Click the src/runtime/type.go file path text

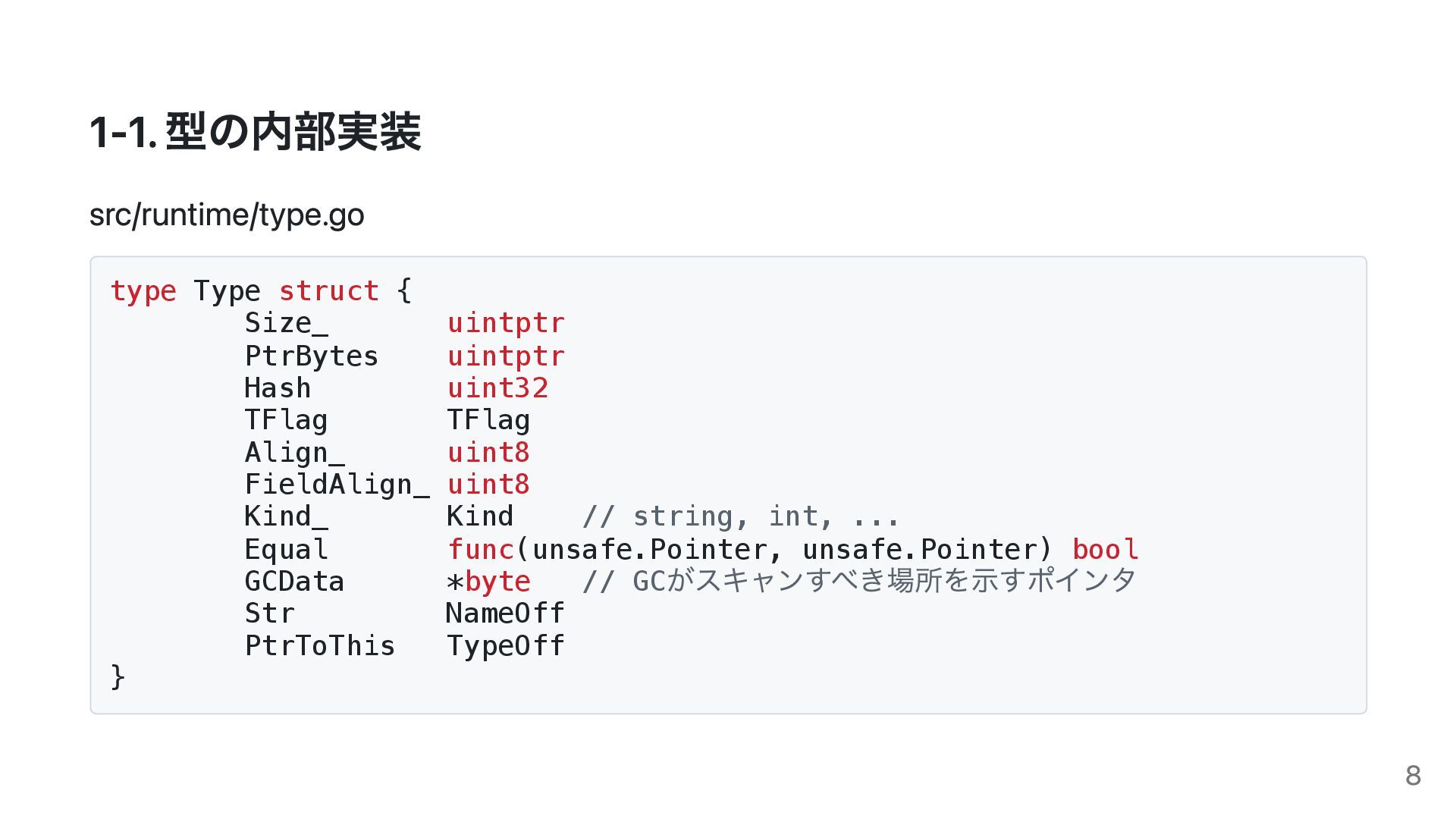pos(227,215)
